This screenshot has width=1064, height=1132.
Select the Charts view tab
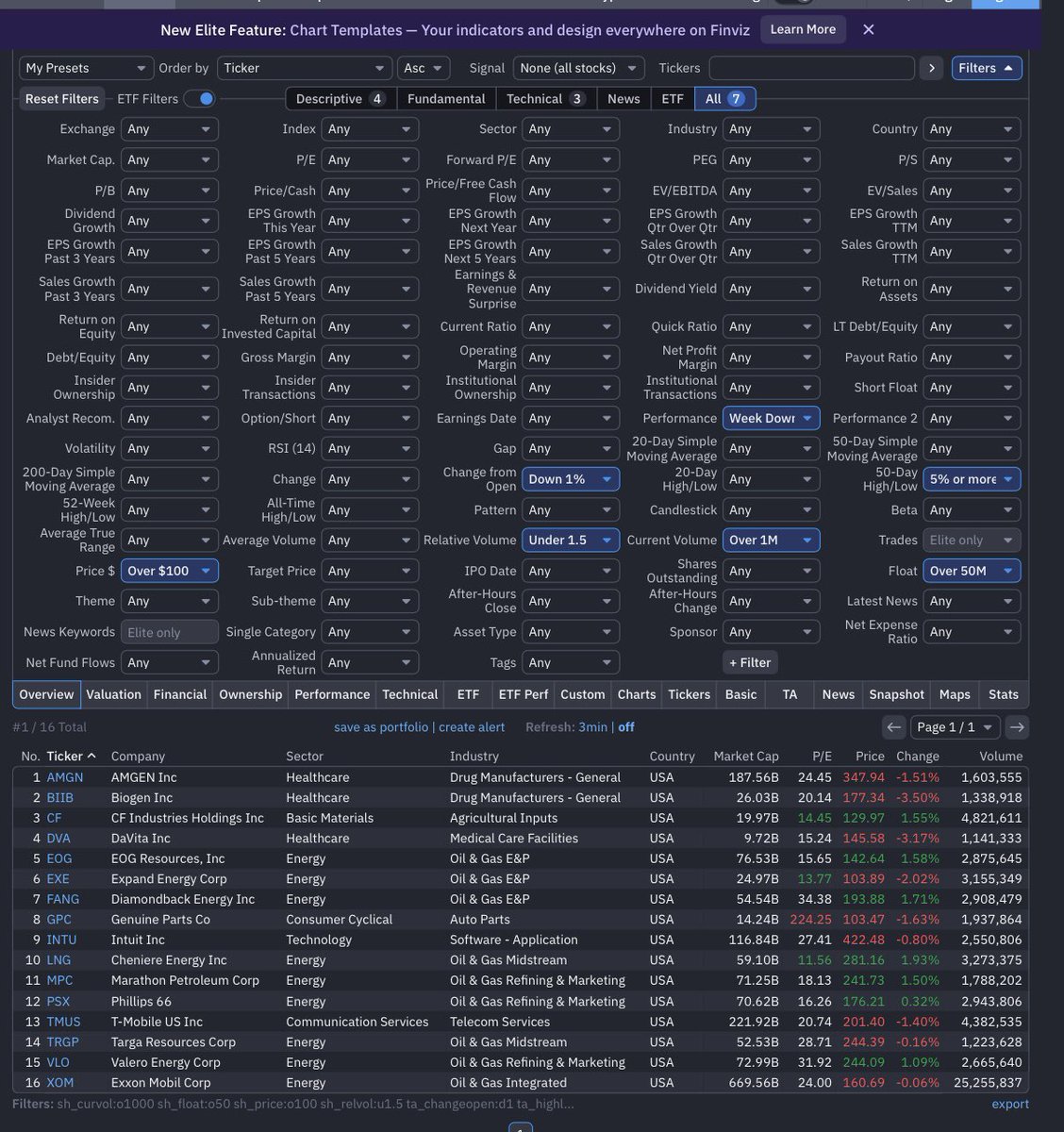pos(637,694)
